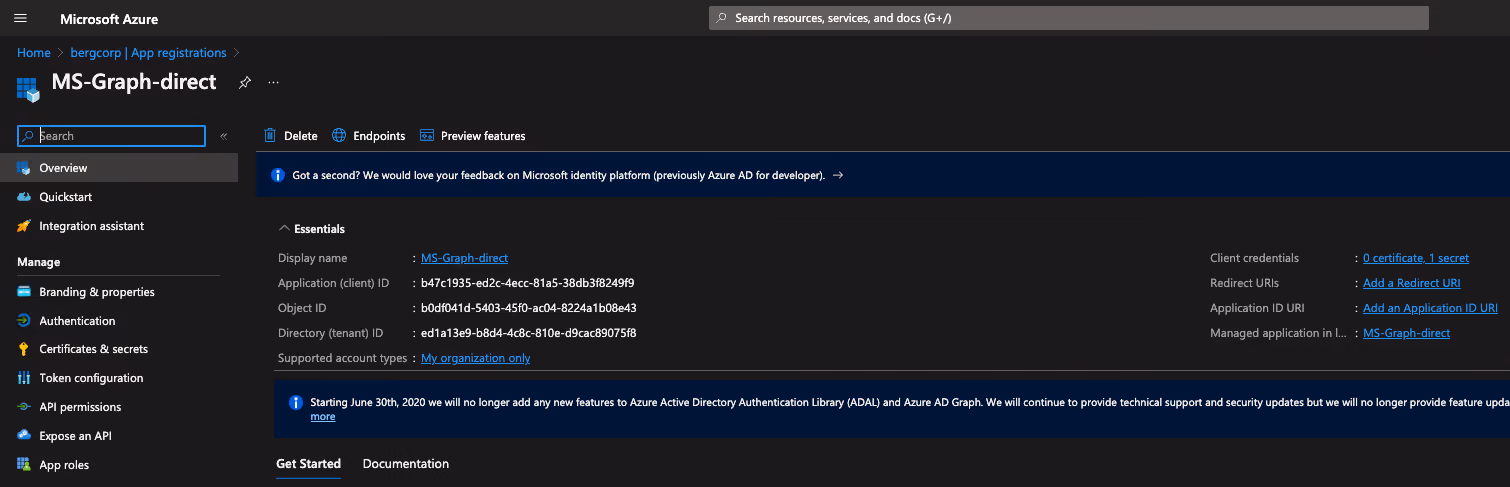Click Add a Redirect URI link
Image resolution: width=1510 pixels, height=487 pixels.
click(1411, 283)
